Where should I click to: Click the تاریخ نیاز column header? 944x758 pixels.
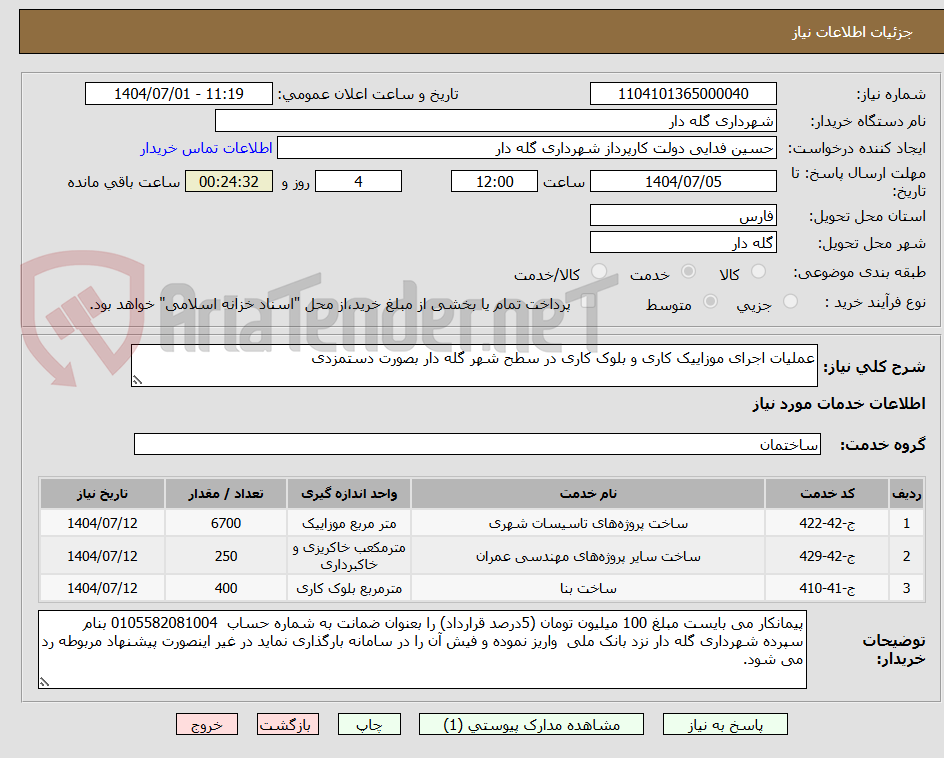(102, 494)
